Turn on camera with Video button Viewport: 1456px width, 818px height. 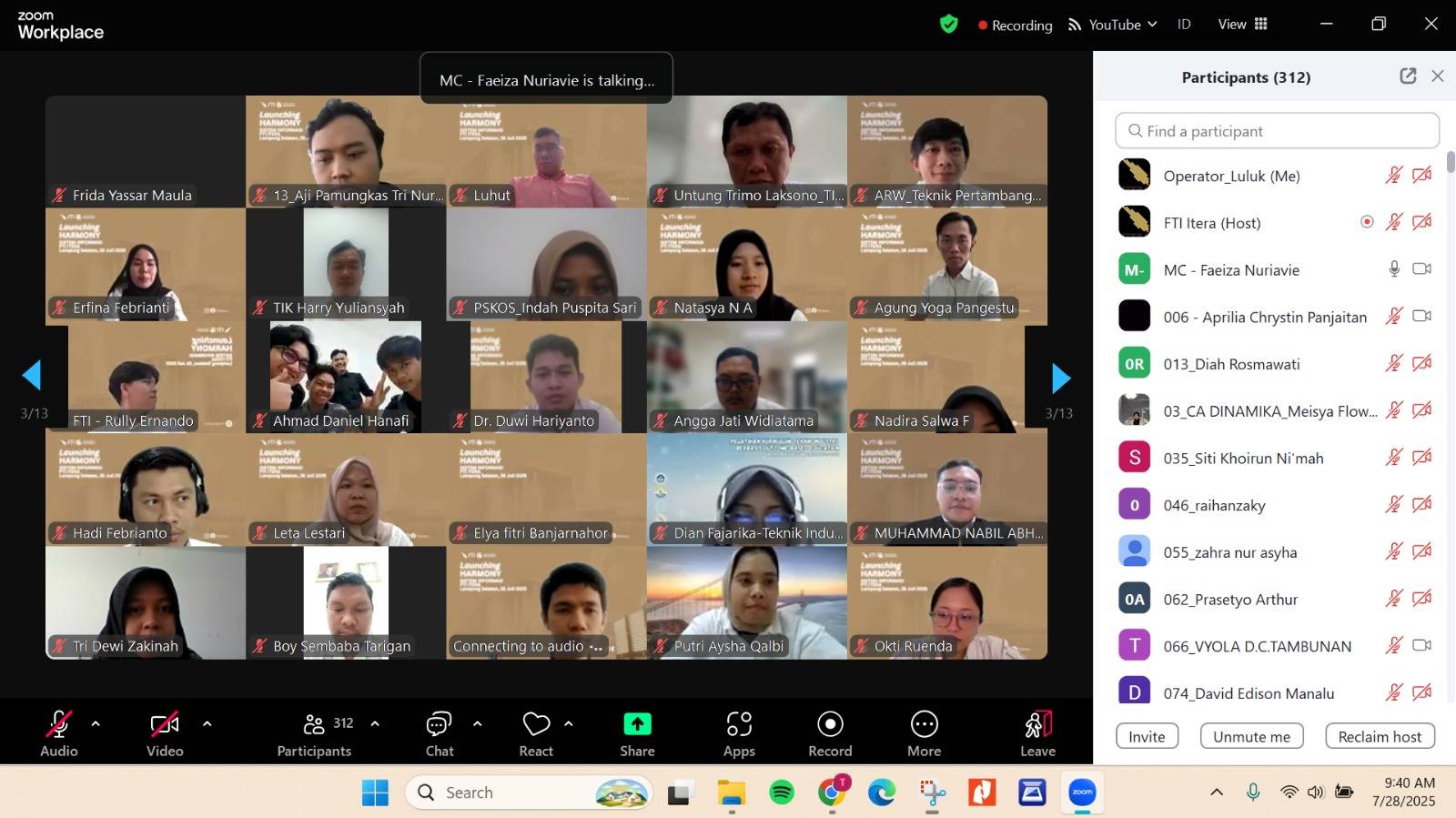[165, 725]
